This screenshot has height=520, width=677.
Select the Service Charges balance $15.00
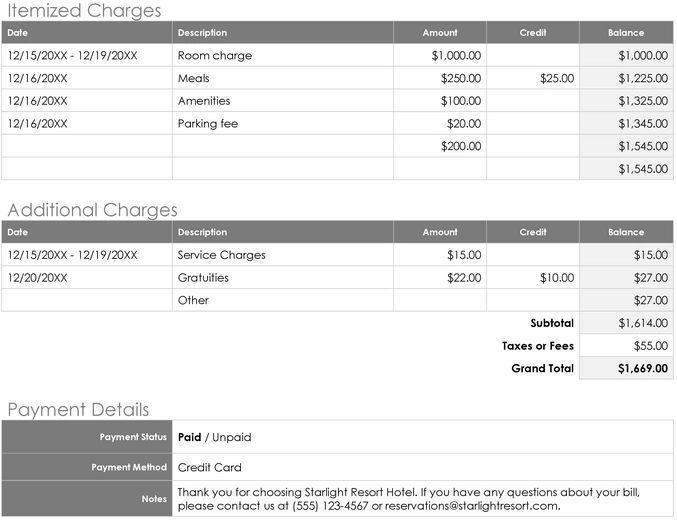(x=651, y=255)
